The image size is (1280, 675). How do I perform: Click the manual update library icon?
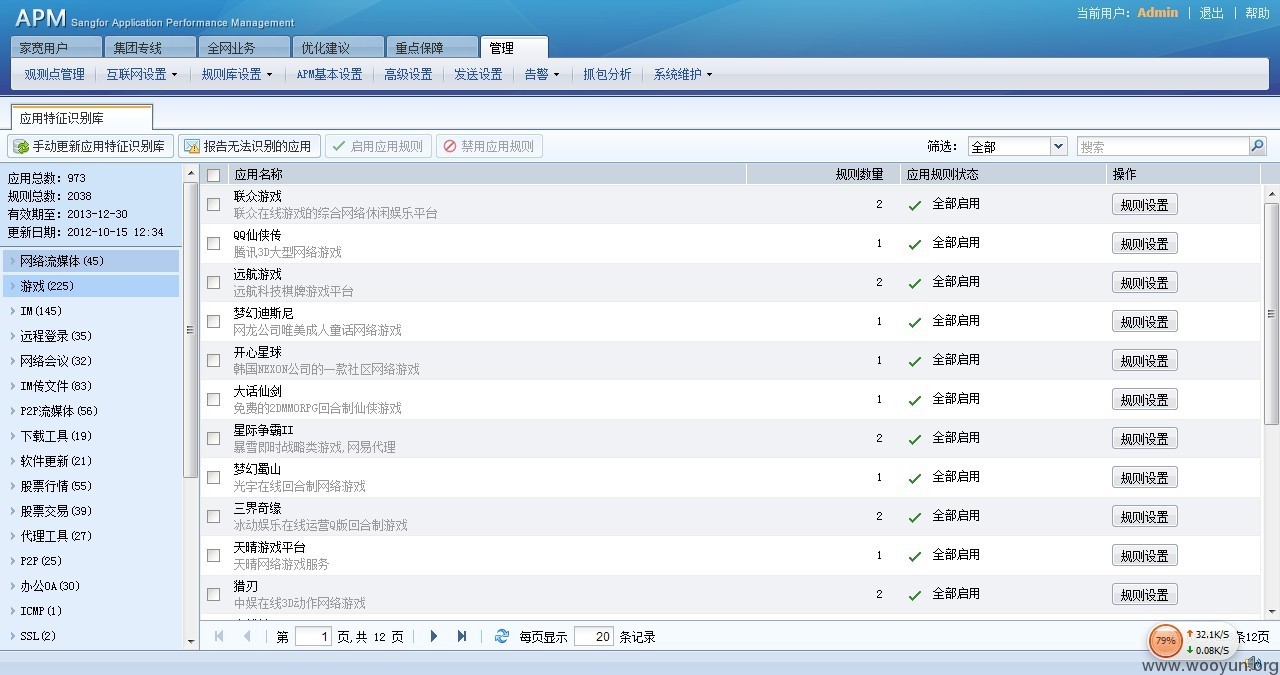click(x=21, y=146)
